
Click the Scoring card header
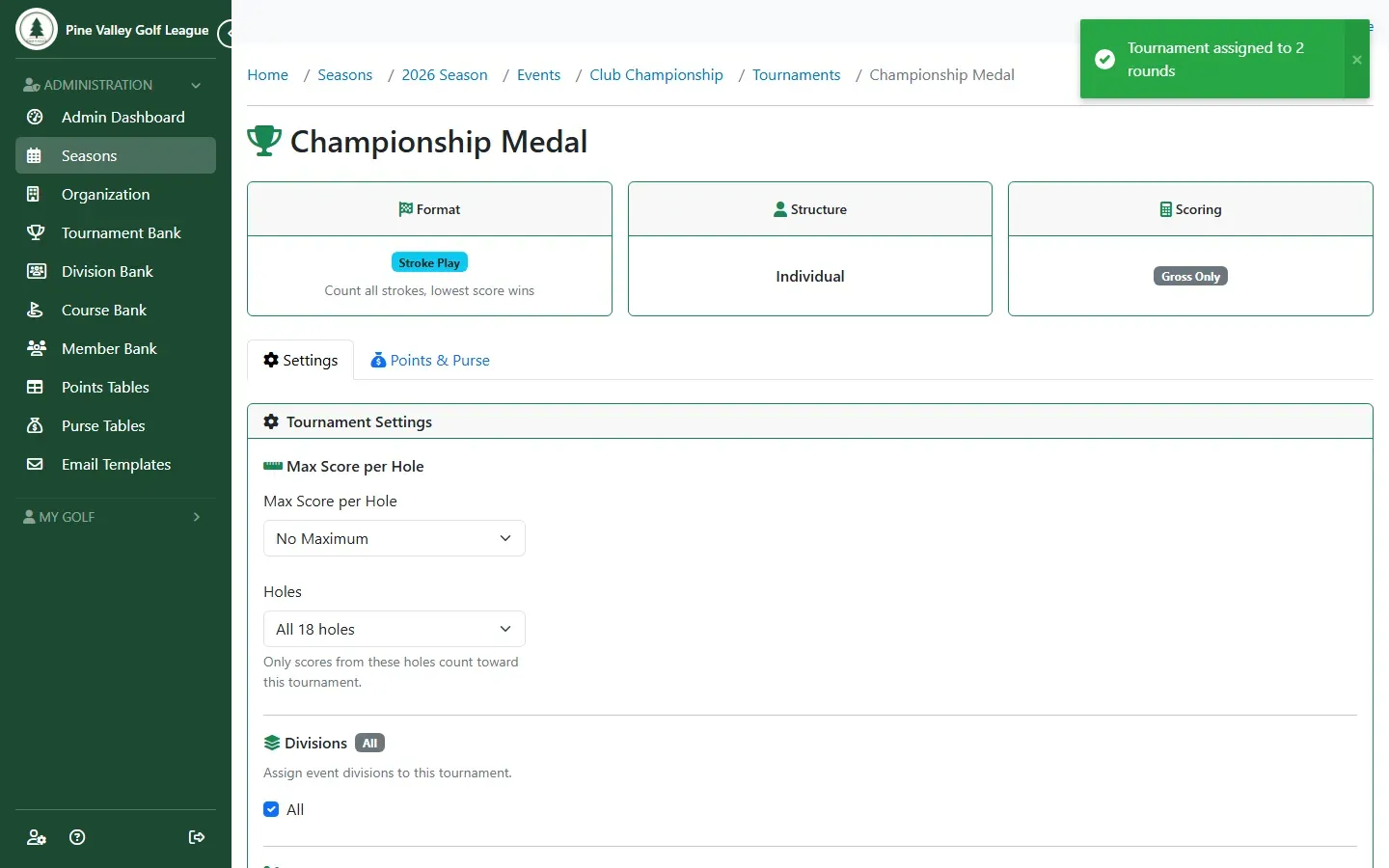(1190, 209)
